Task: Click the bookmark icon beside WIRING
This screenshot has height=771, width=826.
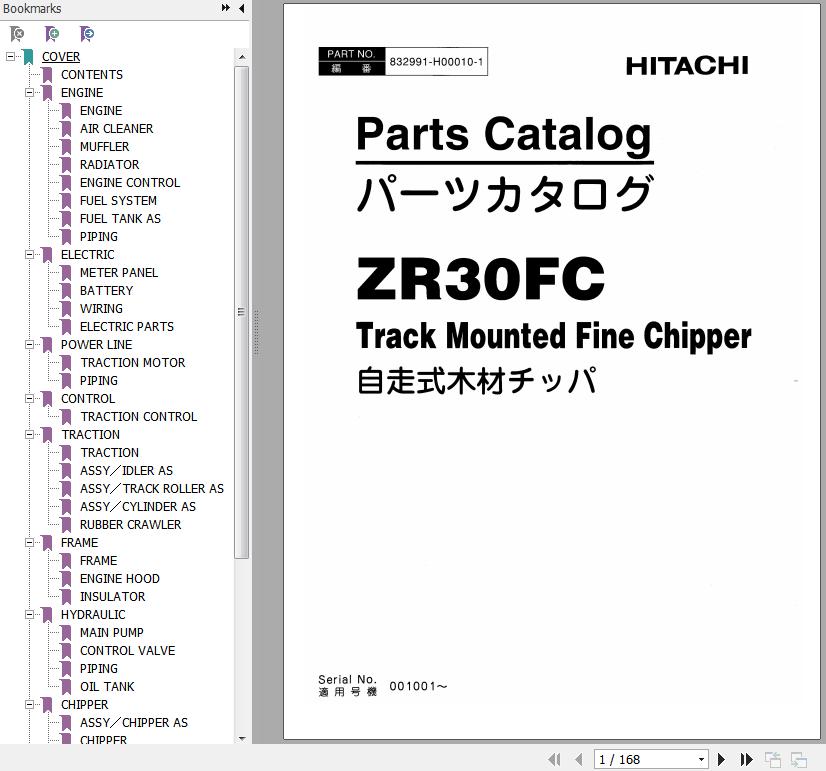Action: click(66, 309)
